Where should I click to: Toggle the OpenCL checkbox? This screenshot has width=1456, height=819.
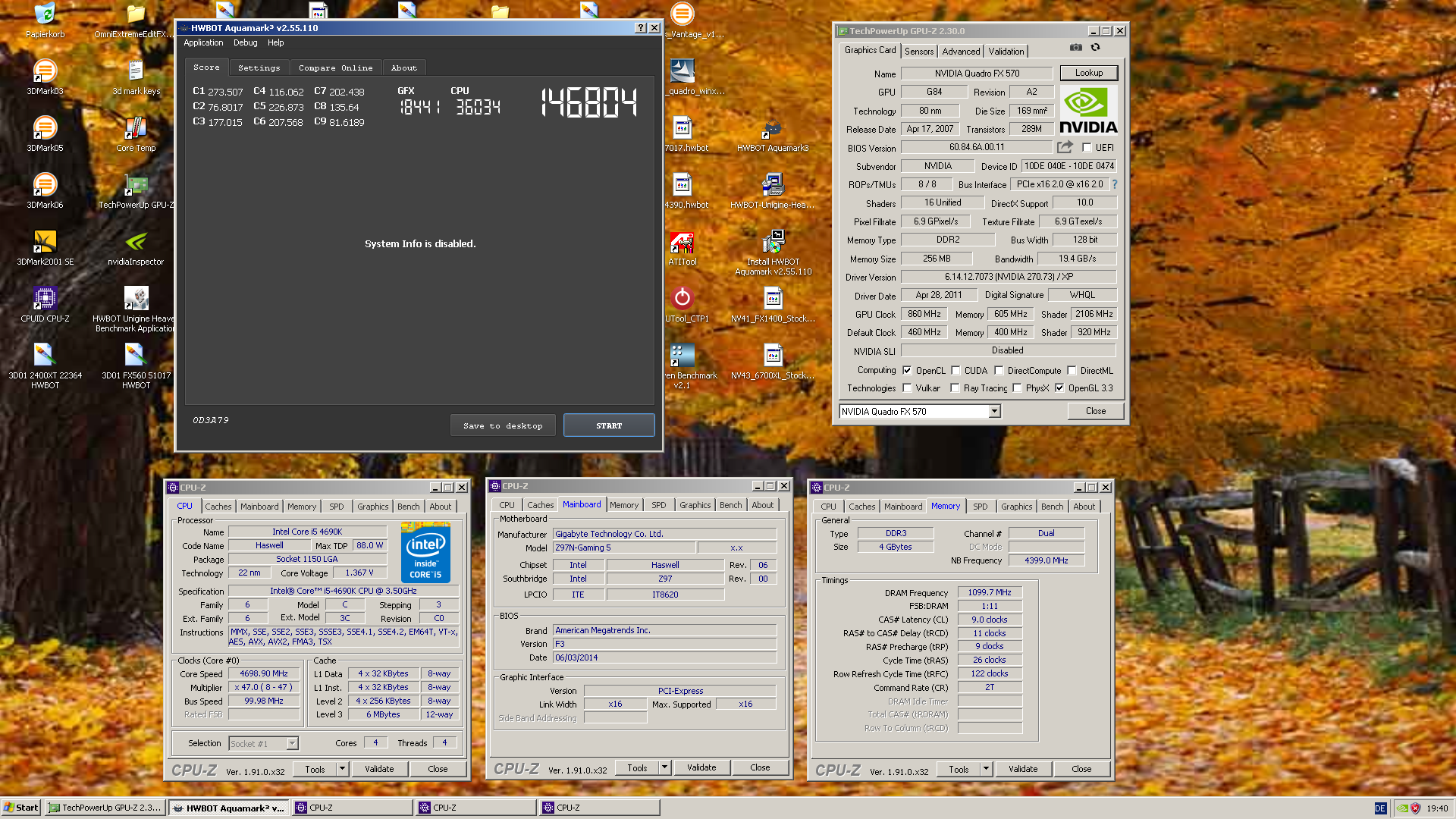tap(907, 370)
